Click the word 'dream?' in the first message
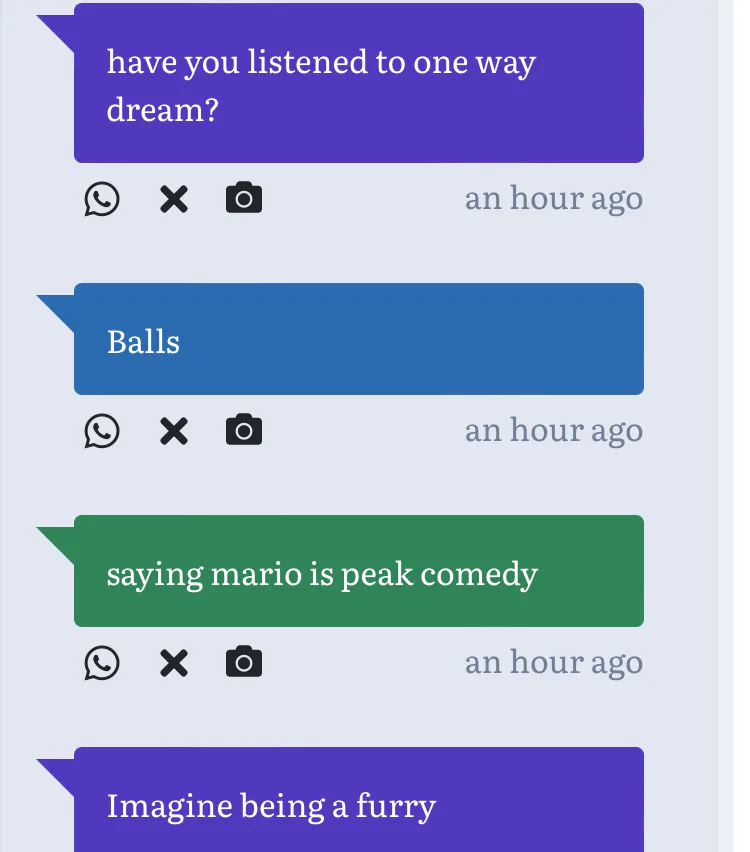Screen dimensions: 750x852 pyautogui.click(x=162, y=110)
